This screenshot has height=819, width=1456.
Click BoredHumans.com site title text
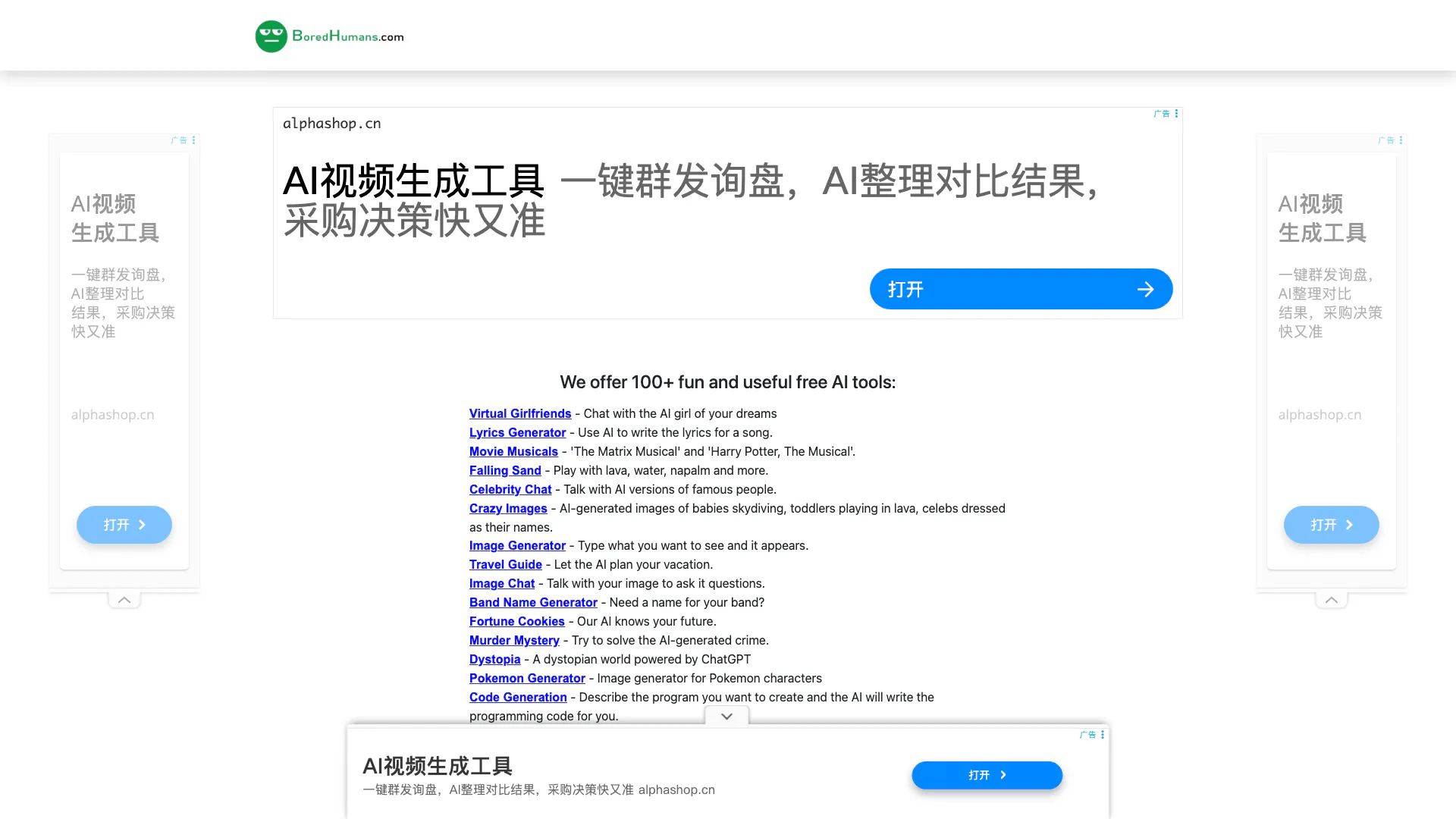click(348, 36)
